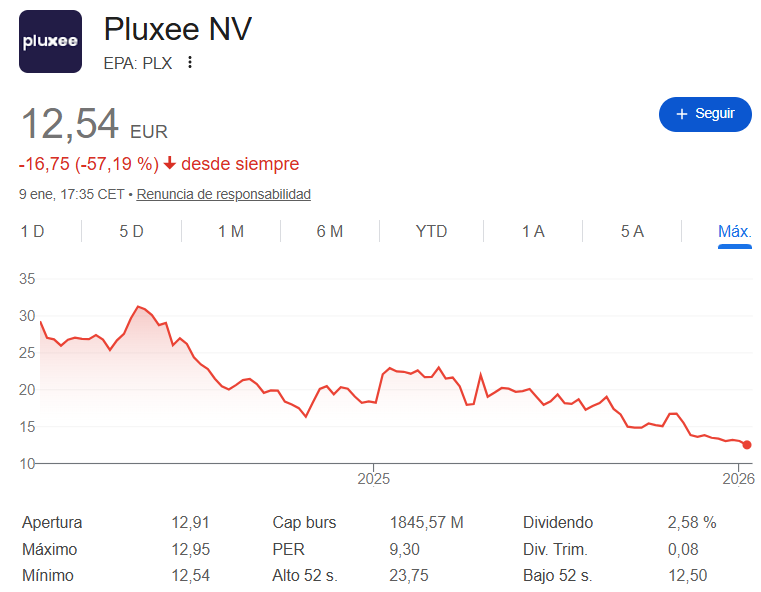
Task: Click the Dividendo label
Action: point(558,523)
